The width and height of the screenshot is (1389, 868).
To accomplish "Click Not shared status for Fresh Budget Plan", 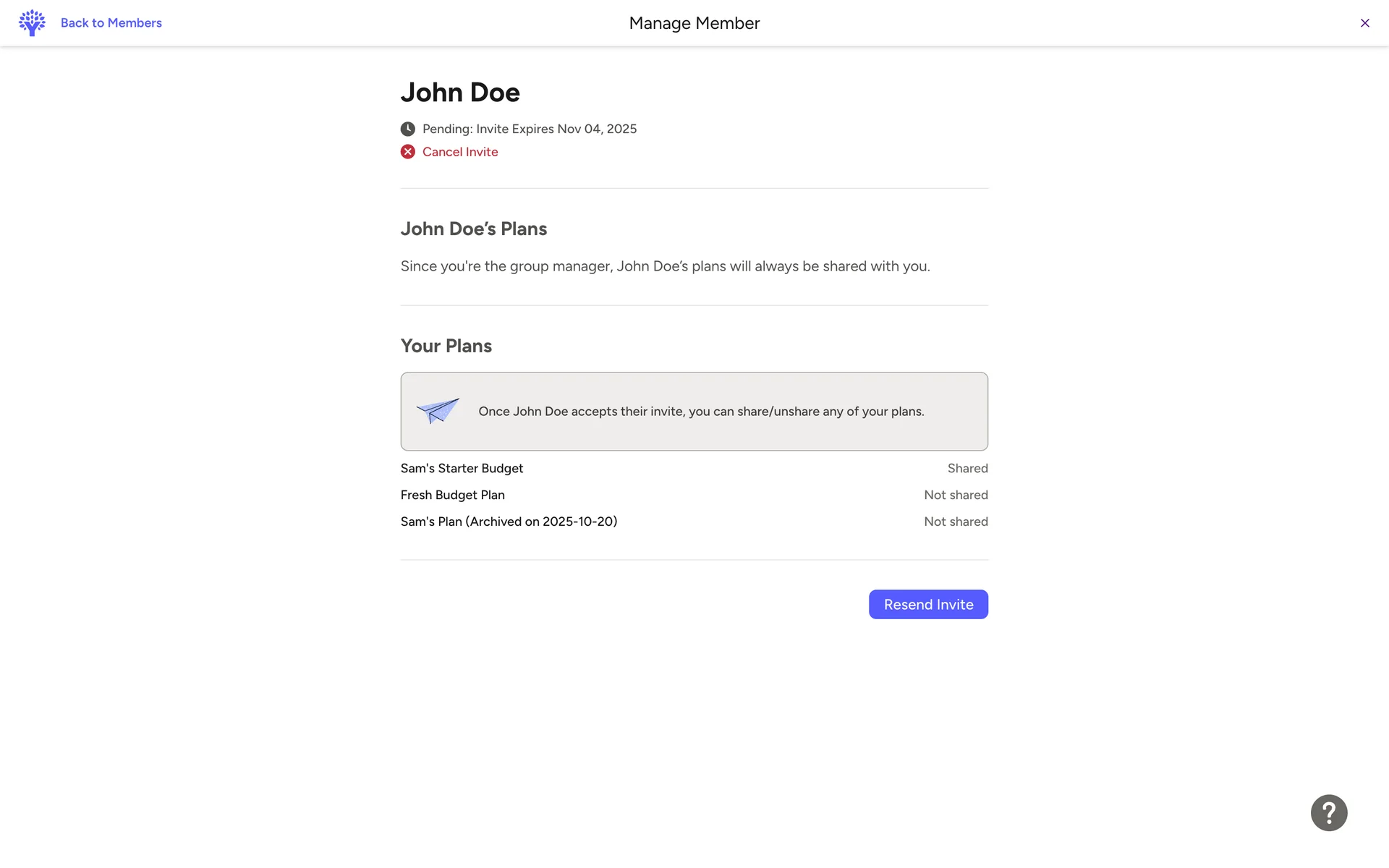I will click(x=956, y=495).
